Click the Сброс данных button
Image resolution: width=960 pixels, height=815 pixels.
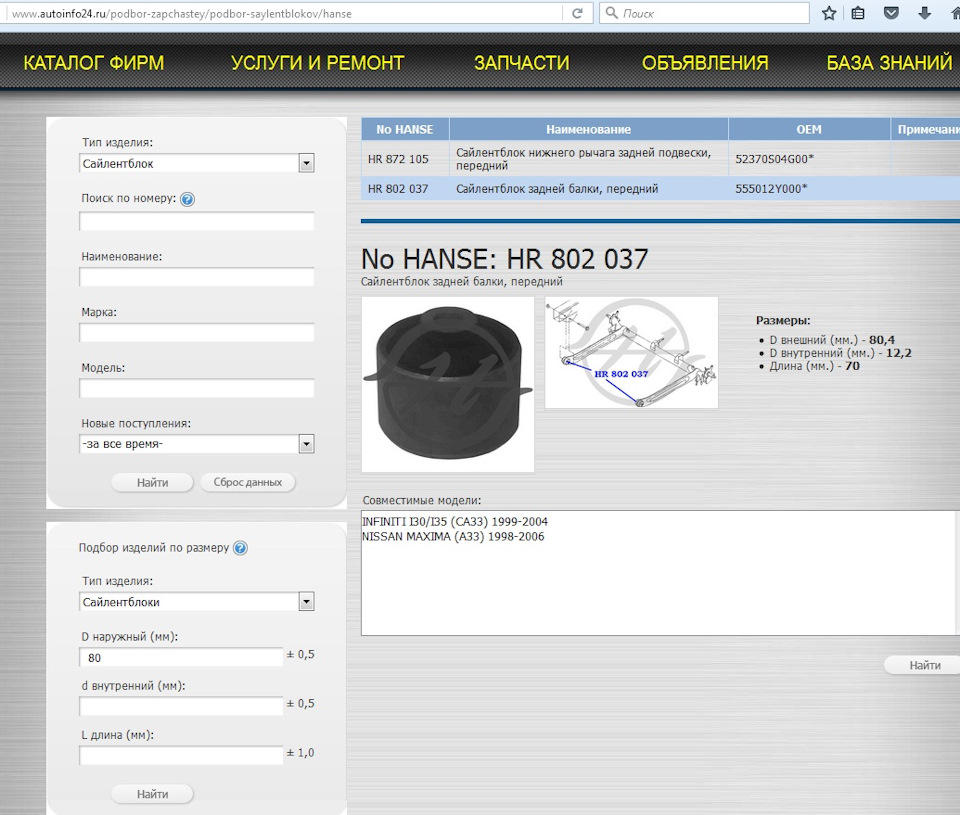tap(247, 482)
